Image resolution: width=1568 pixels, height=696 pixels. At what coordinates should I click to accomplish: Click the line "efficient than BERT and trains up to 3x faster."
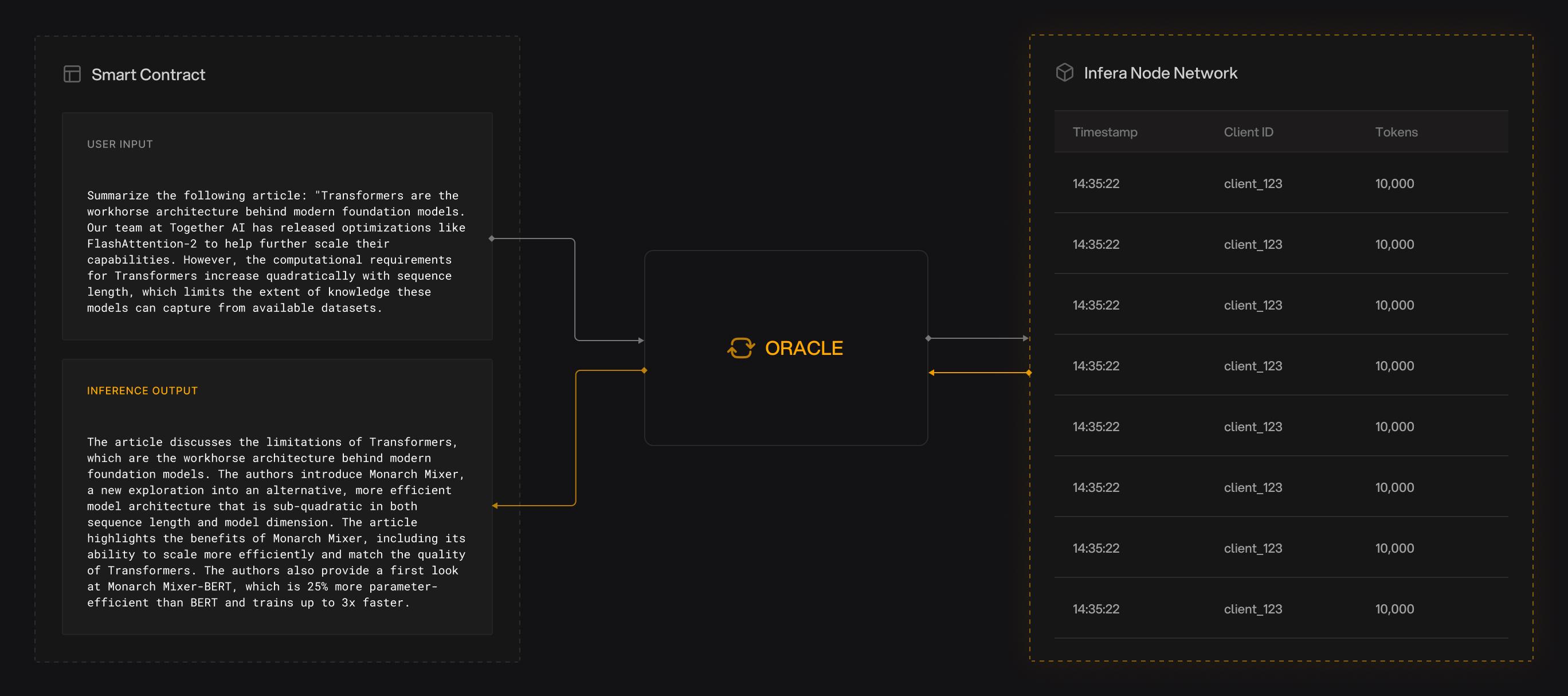[x=248, y=603]
